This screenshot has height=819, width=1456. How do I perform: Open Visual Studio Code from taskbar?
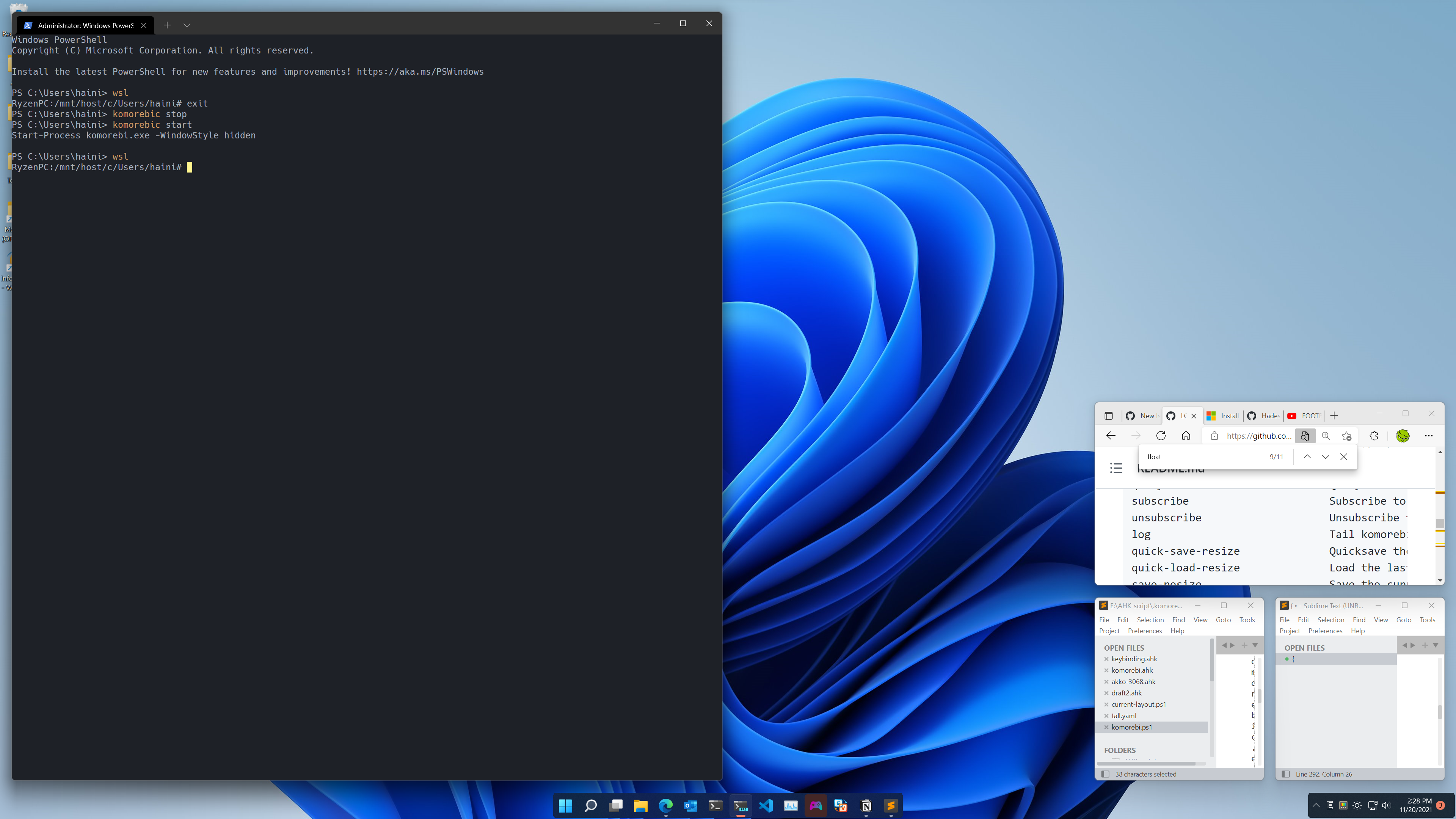click(766, 805)
